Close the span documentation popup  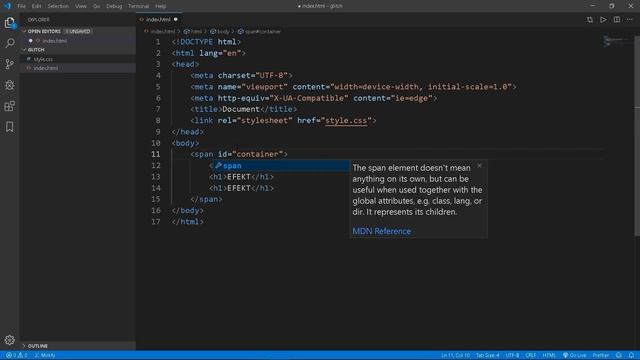click(479, 166)
